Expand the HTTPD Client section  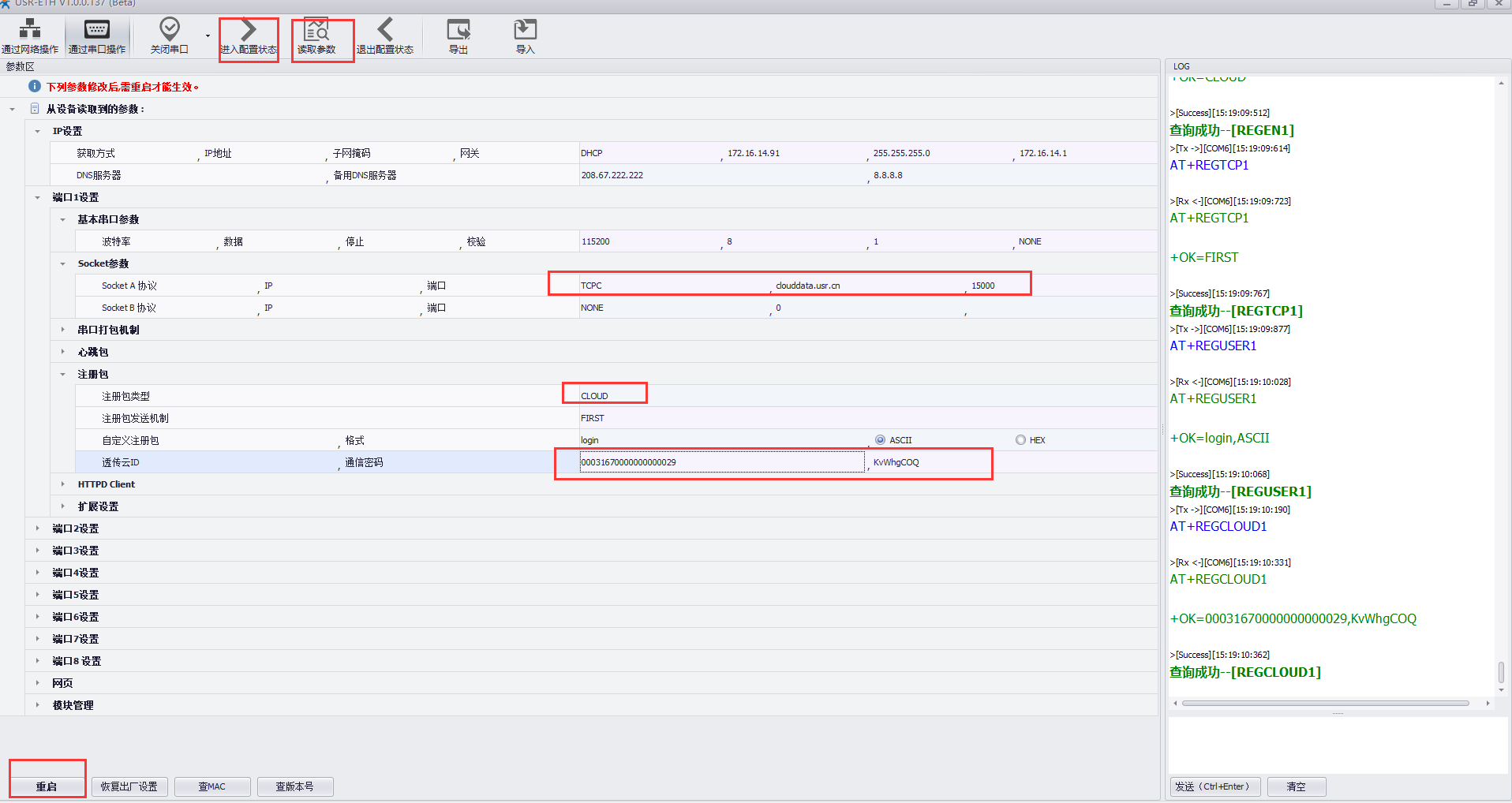point(62,484)
